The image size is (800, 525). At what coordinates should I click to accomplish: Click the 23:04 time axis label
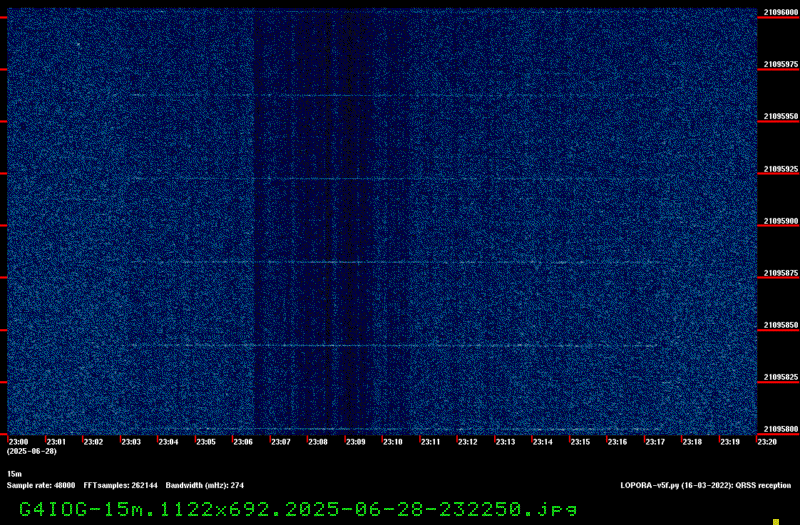point(168,442)
